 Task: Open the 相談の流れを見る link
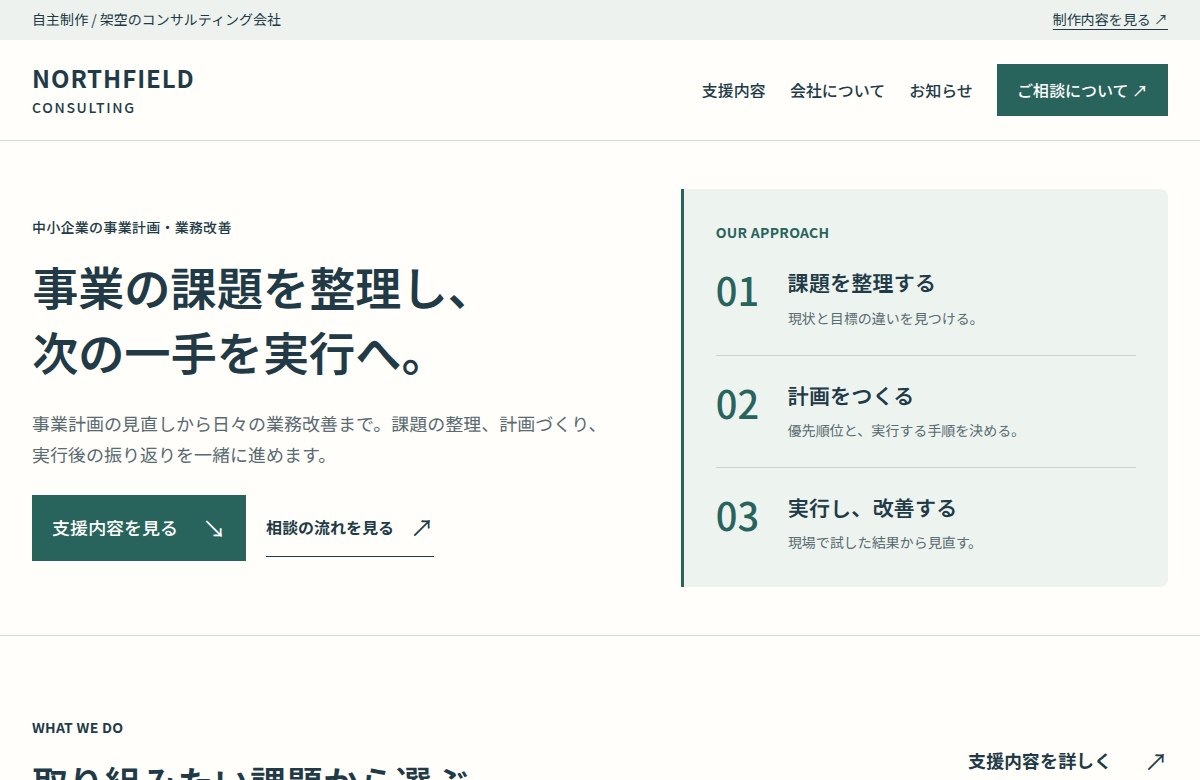350,528
